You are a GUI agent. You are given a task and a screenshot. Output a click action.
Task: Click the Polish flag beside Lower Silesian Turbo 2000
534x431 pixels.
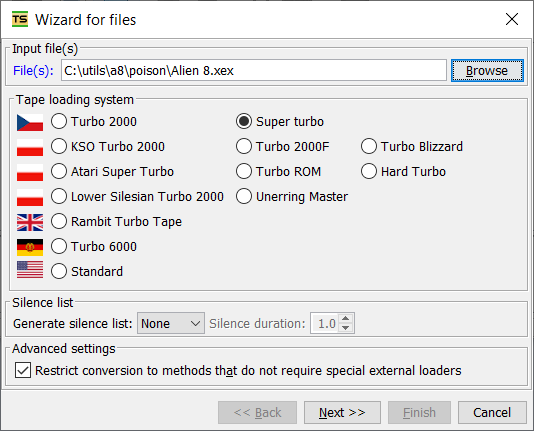(x=30, y=197)
